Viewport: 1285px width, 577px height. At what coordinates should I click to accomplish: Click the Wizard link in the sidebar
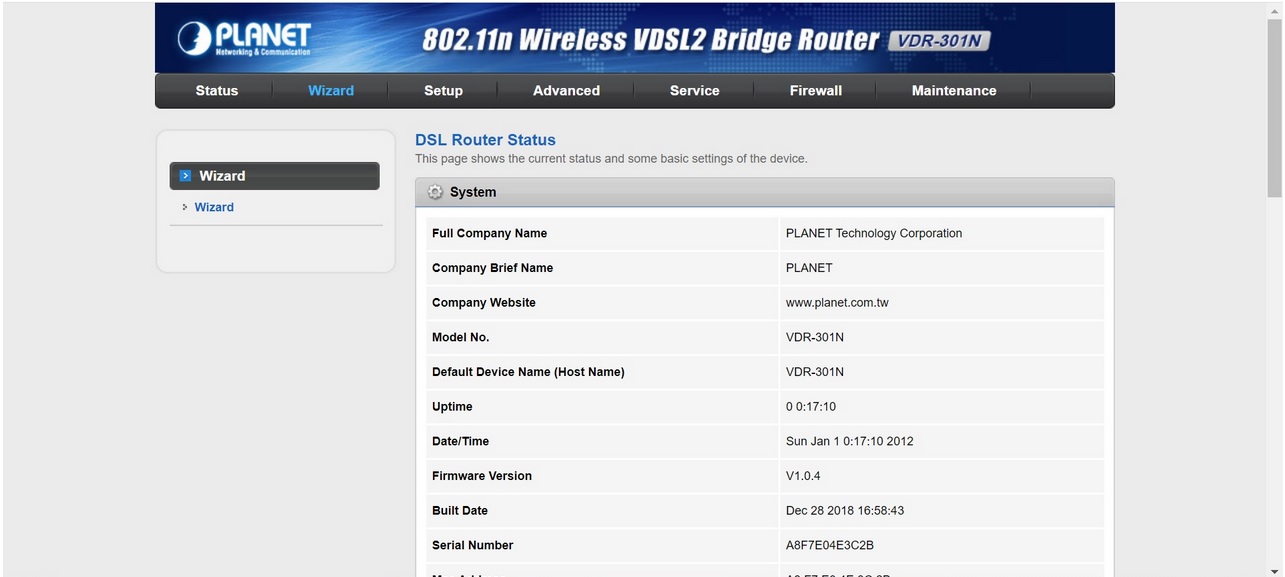click(x=214, y=207)
